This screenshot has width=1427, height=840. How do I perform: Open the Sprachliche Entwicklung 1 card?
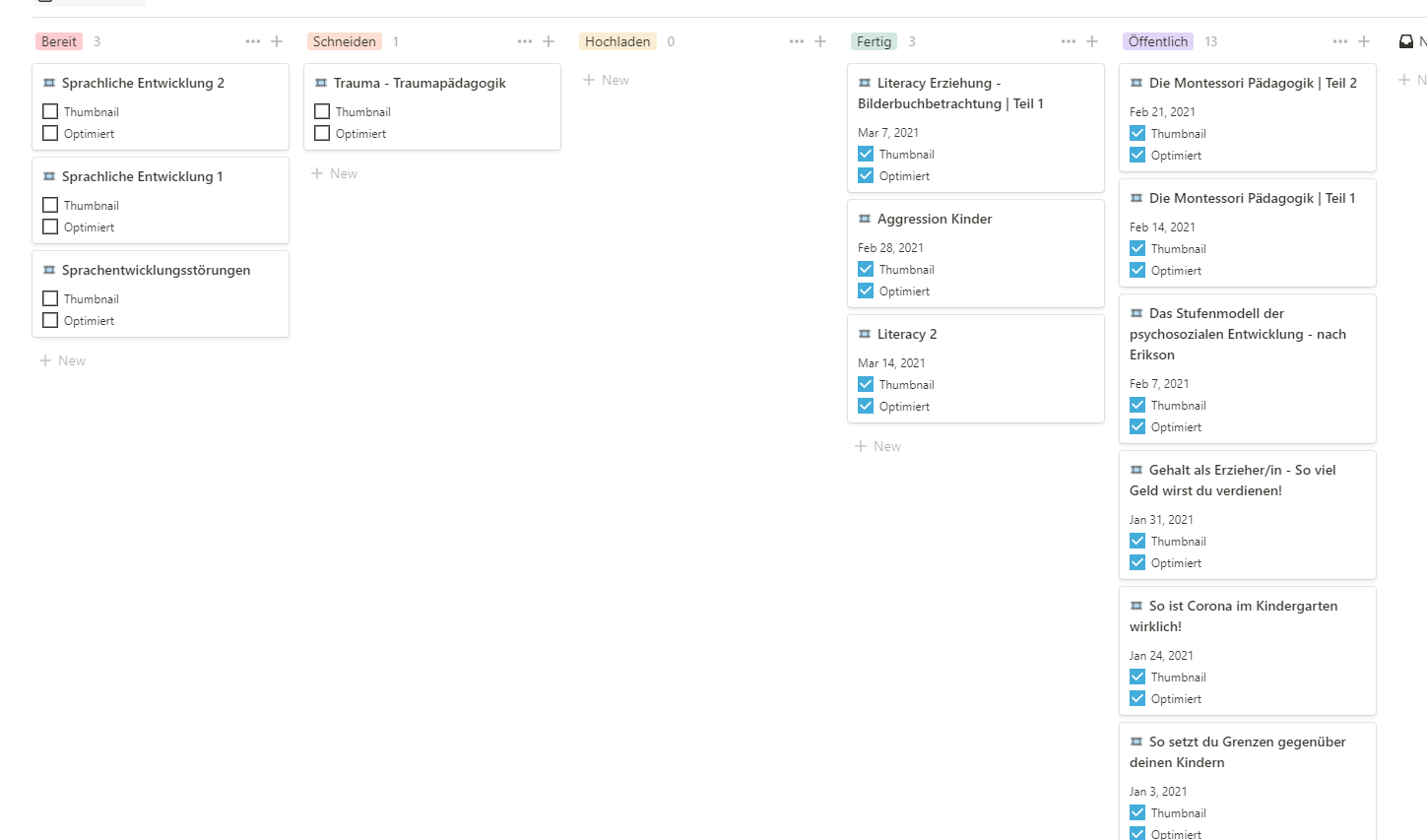coord(142,176)
